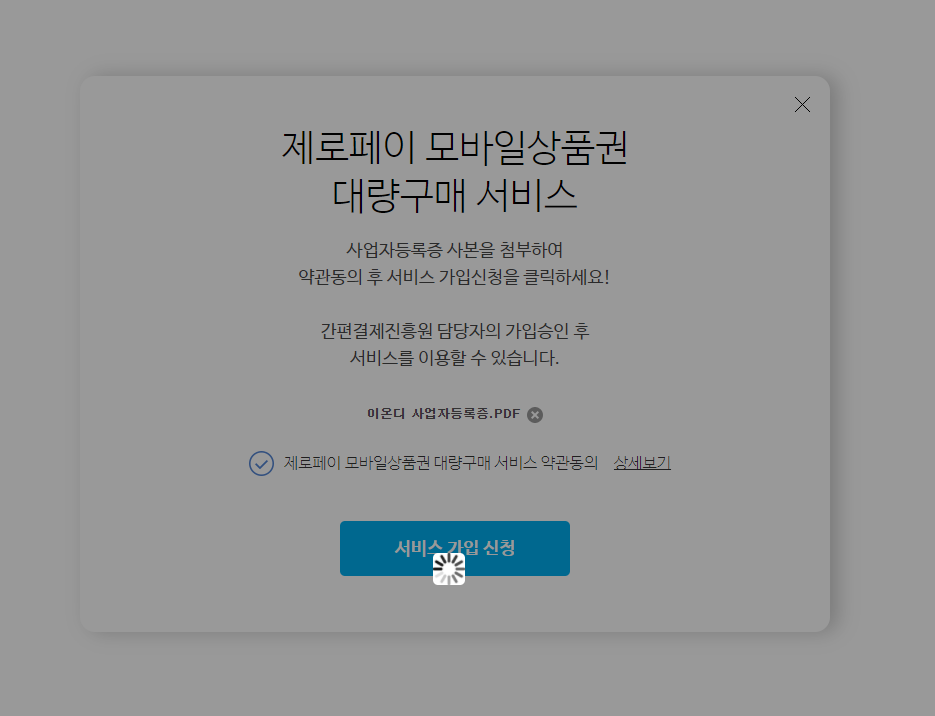This screenshot has width=935, height=716.
Task: Close the bulk purchase service dialog
Action: [802, 105]
